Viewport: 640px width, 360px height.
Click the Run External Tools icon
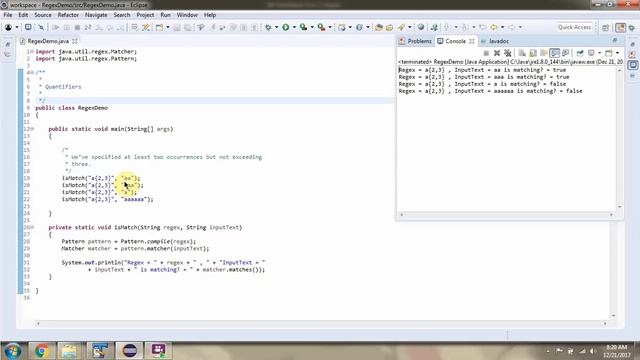[x=322, y=27]
